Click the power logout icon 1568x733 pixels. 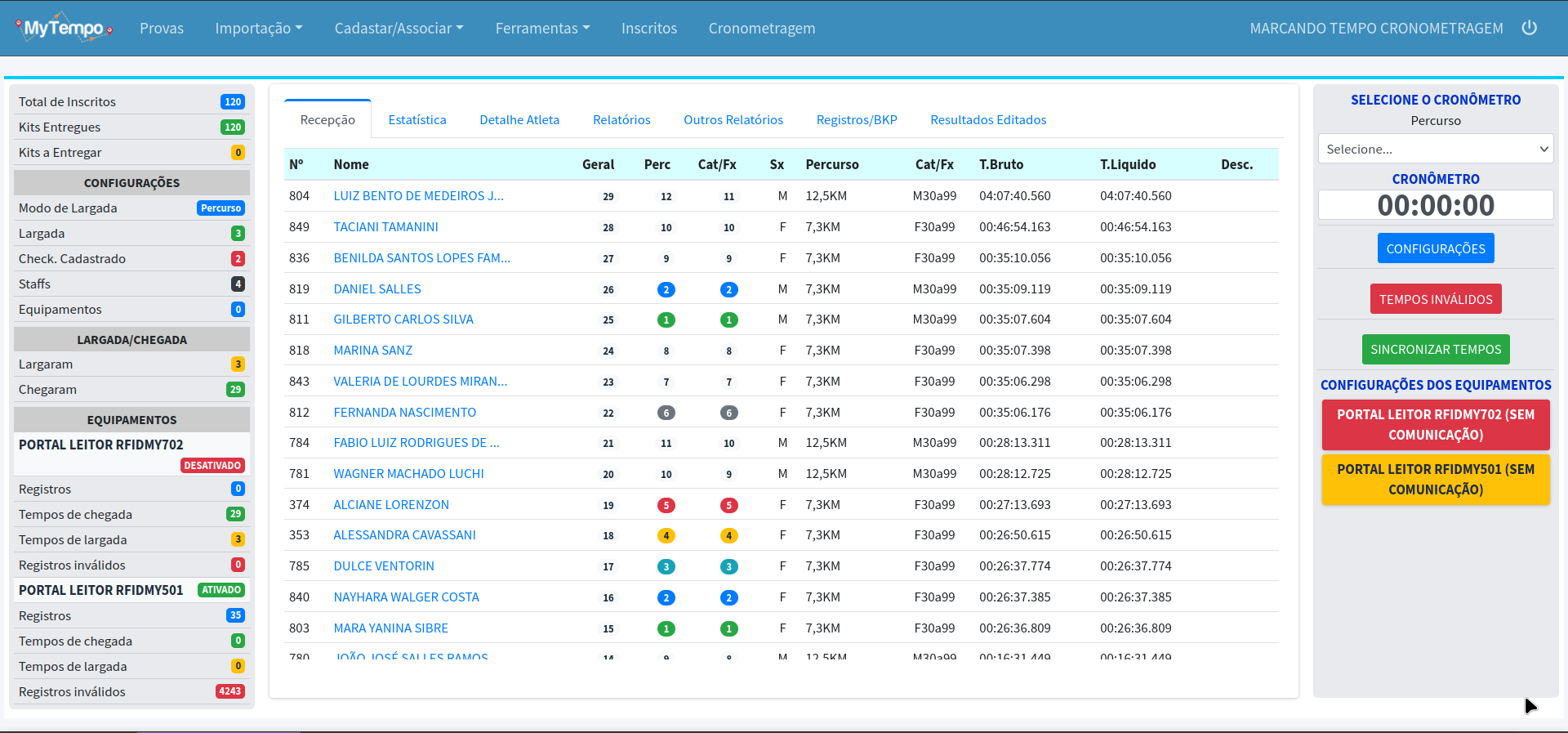click(1530, 28)
